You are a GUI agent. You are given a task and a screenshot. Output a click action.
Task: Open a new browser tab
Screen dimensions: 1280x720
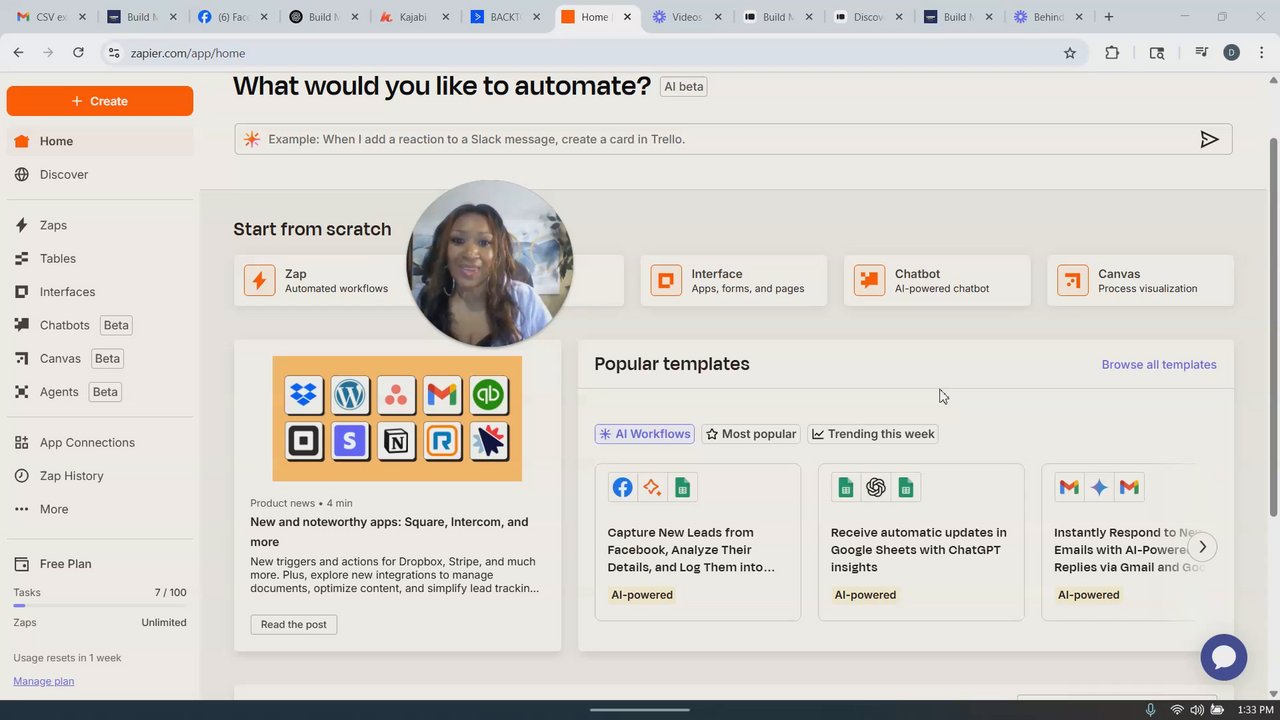(1108, 17)
